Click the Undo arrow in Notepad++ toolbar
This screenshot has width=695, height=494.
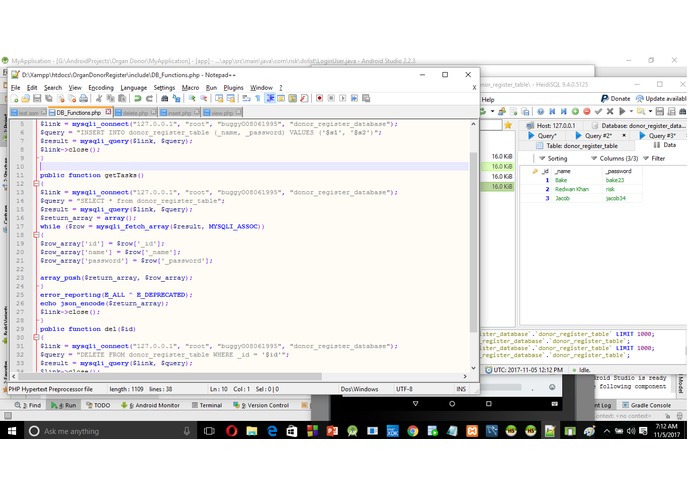138,98
